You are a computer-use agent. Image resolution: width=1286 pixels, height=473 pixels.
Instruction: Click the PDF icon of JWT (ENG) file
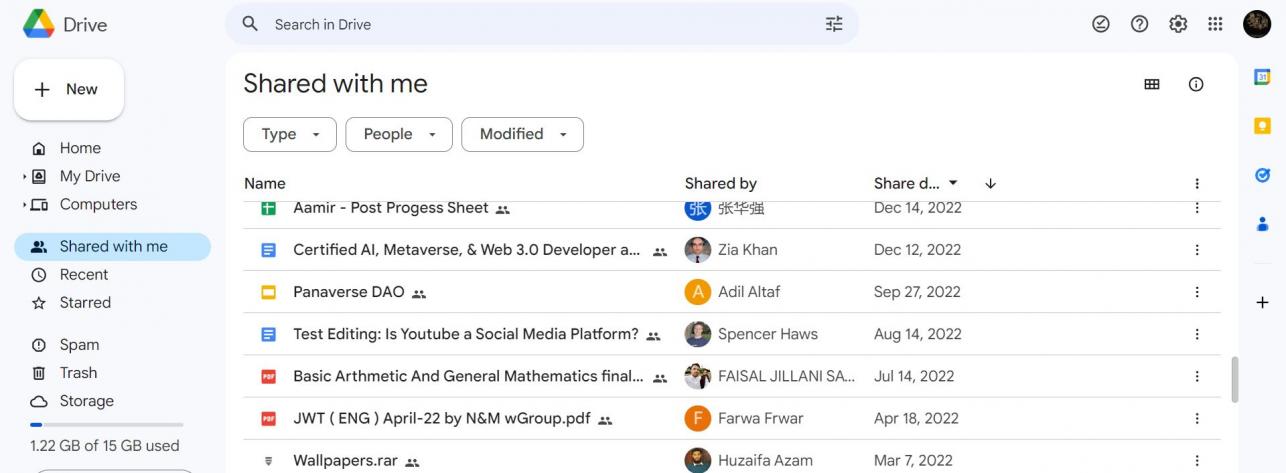(x=268, y=418)
